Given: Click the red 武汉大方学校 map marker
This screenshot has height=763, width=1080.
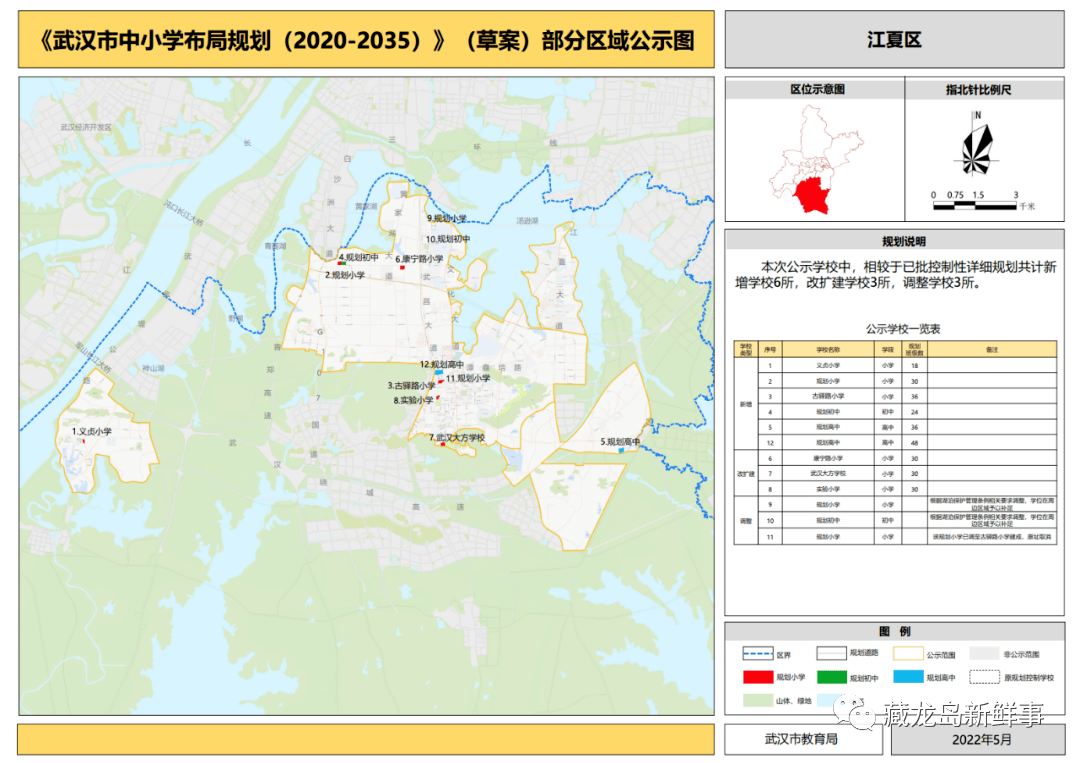Looking at the screenshot, I should [x=443, y=445].
